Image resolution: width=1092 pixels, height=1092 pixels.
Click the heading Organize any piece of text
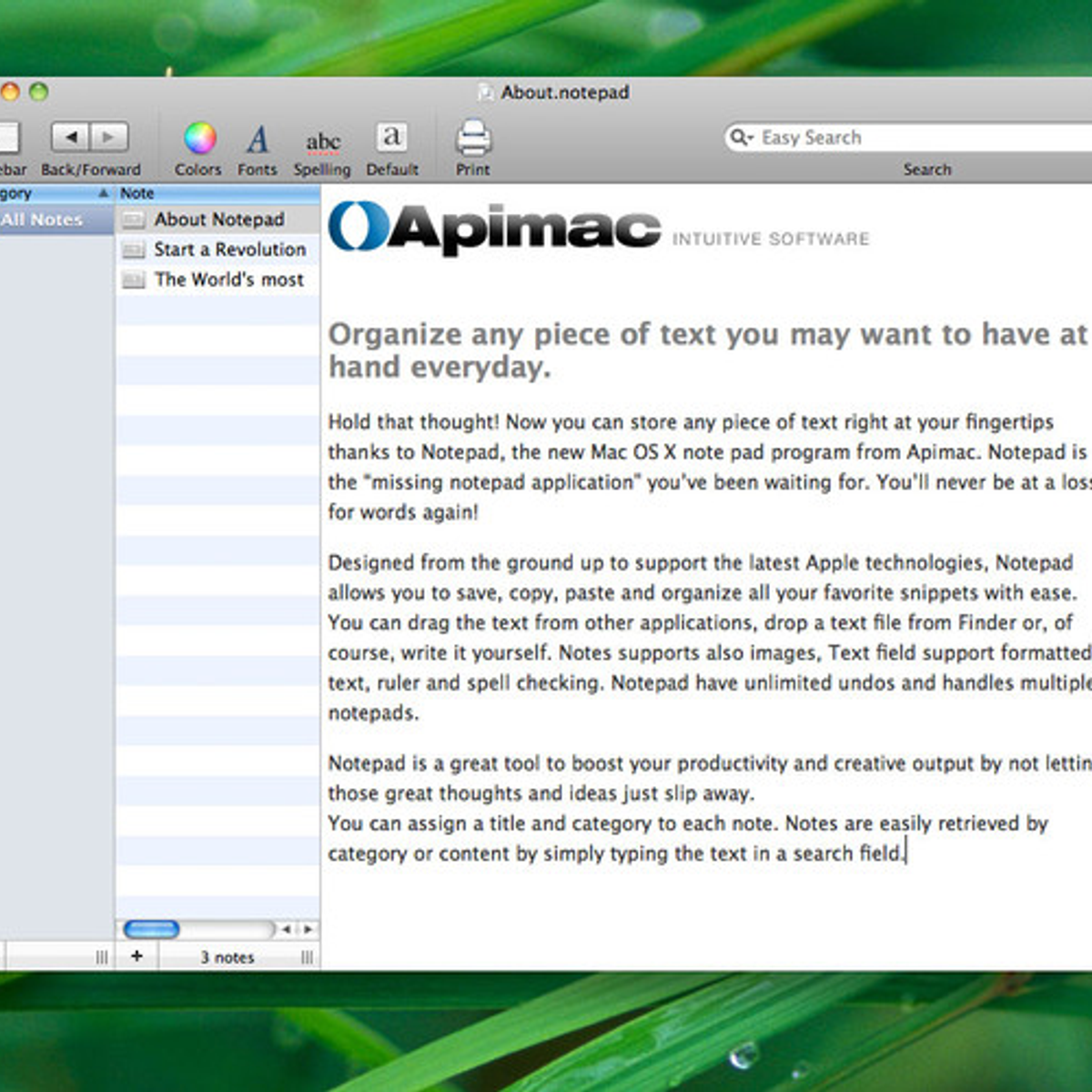pos(707,350)
